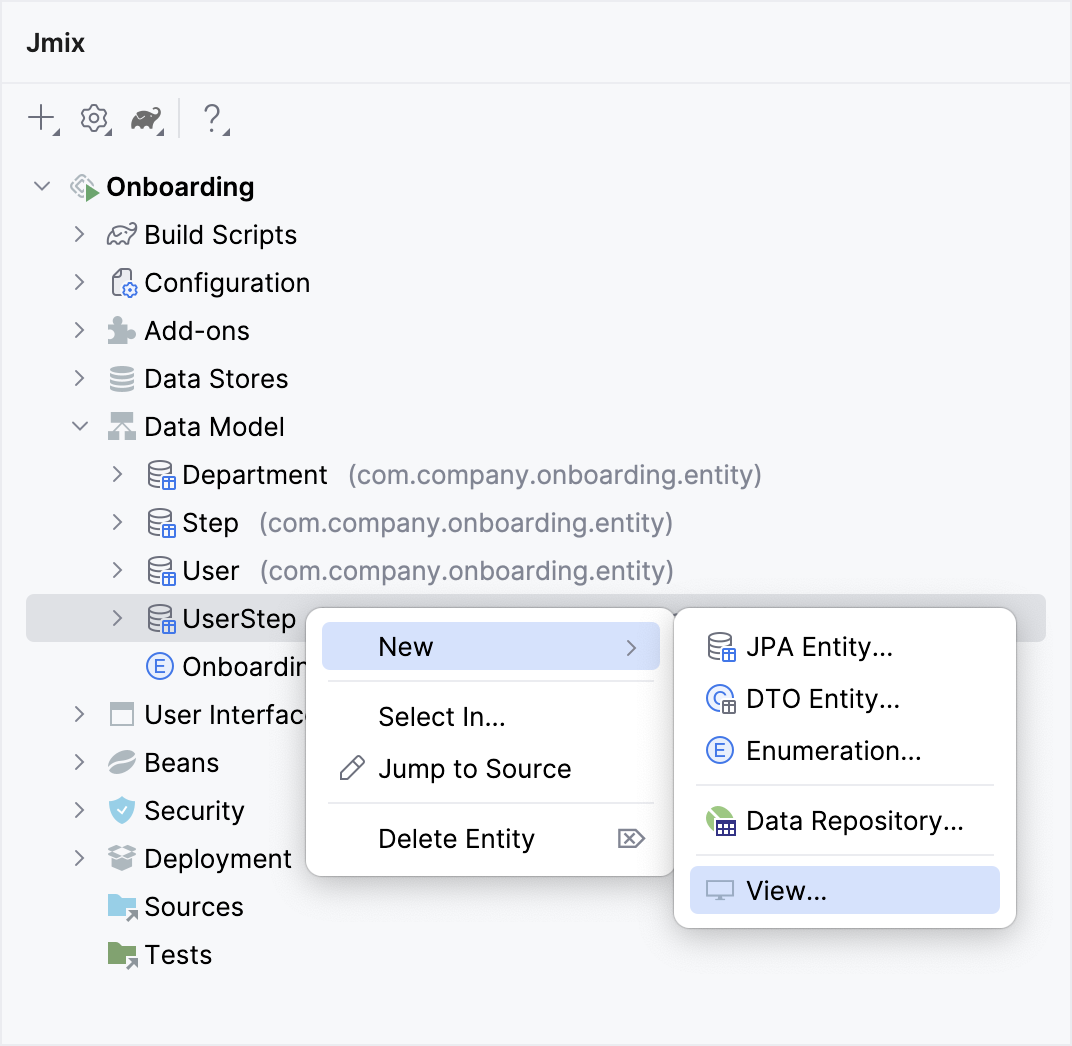The height and width of the screenshot is (1046, 1072).
Task: Collapse the Data Model tree node
Action: [80, 427]
